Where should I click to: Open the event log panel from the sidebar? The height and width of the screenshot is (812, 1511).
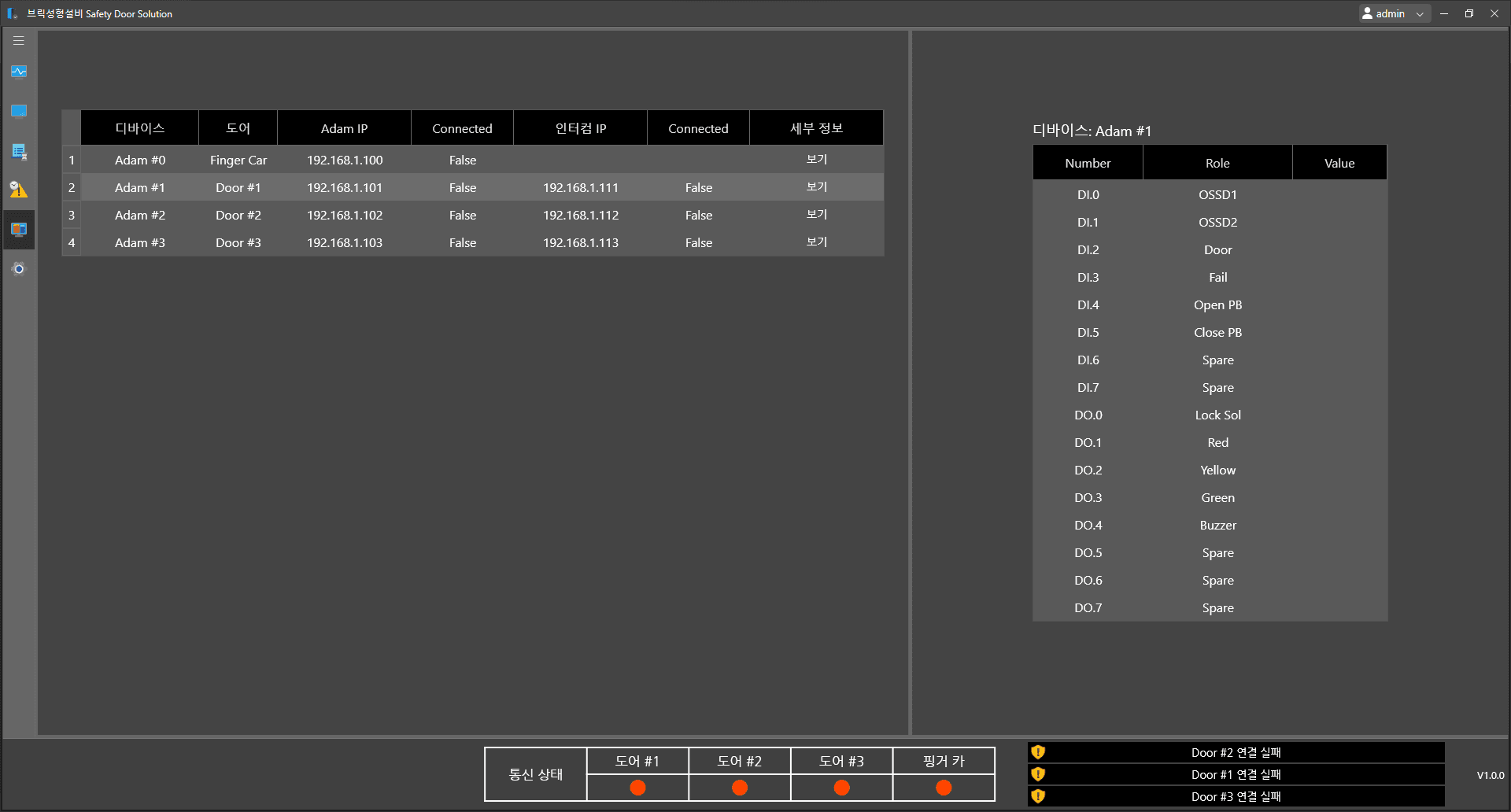[18, 151]
